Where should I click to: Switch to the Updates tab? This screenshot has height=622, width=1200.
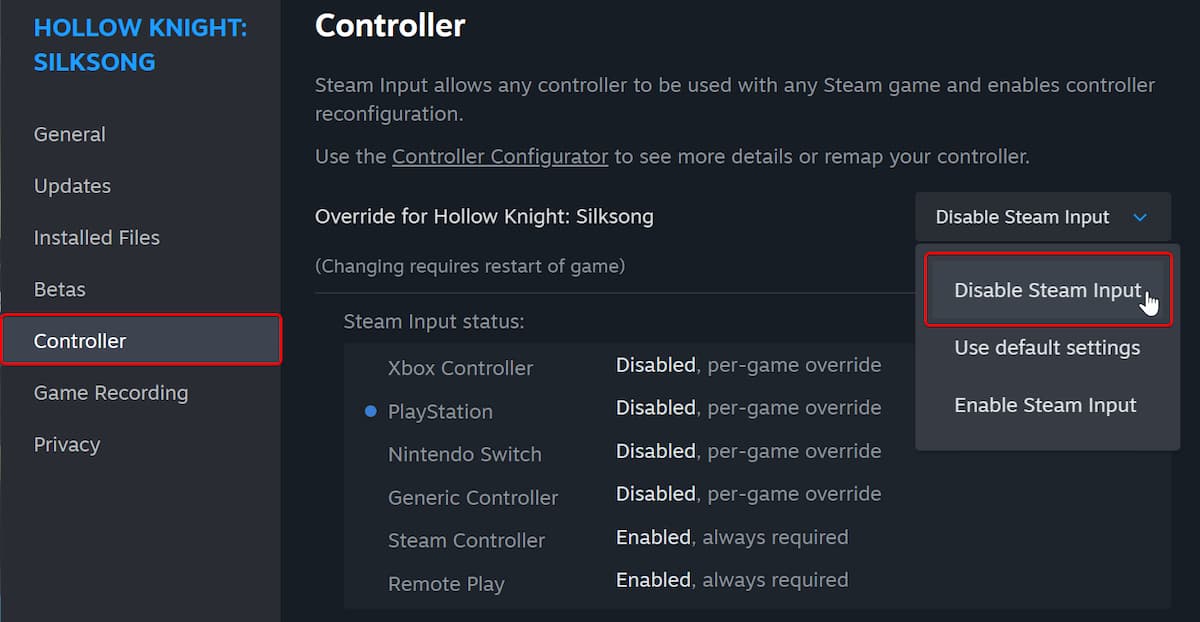click(72, 187)
